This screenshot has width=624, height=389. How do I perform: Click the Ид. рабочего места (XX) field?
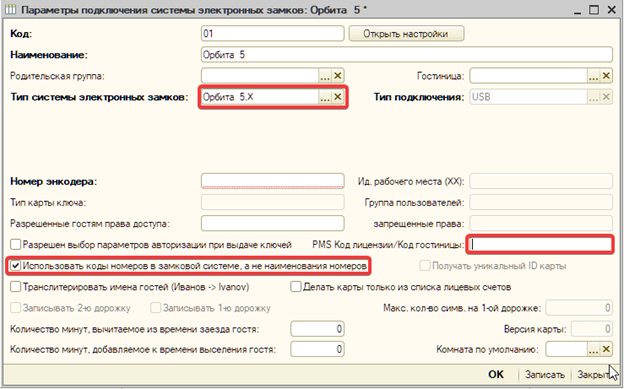541,181
